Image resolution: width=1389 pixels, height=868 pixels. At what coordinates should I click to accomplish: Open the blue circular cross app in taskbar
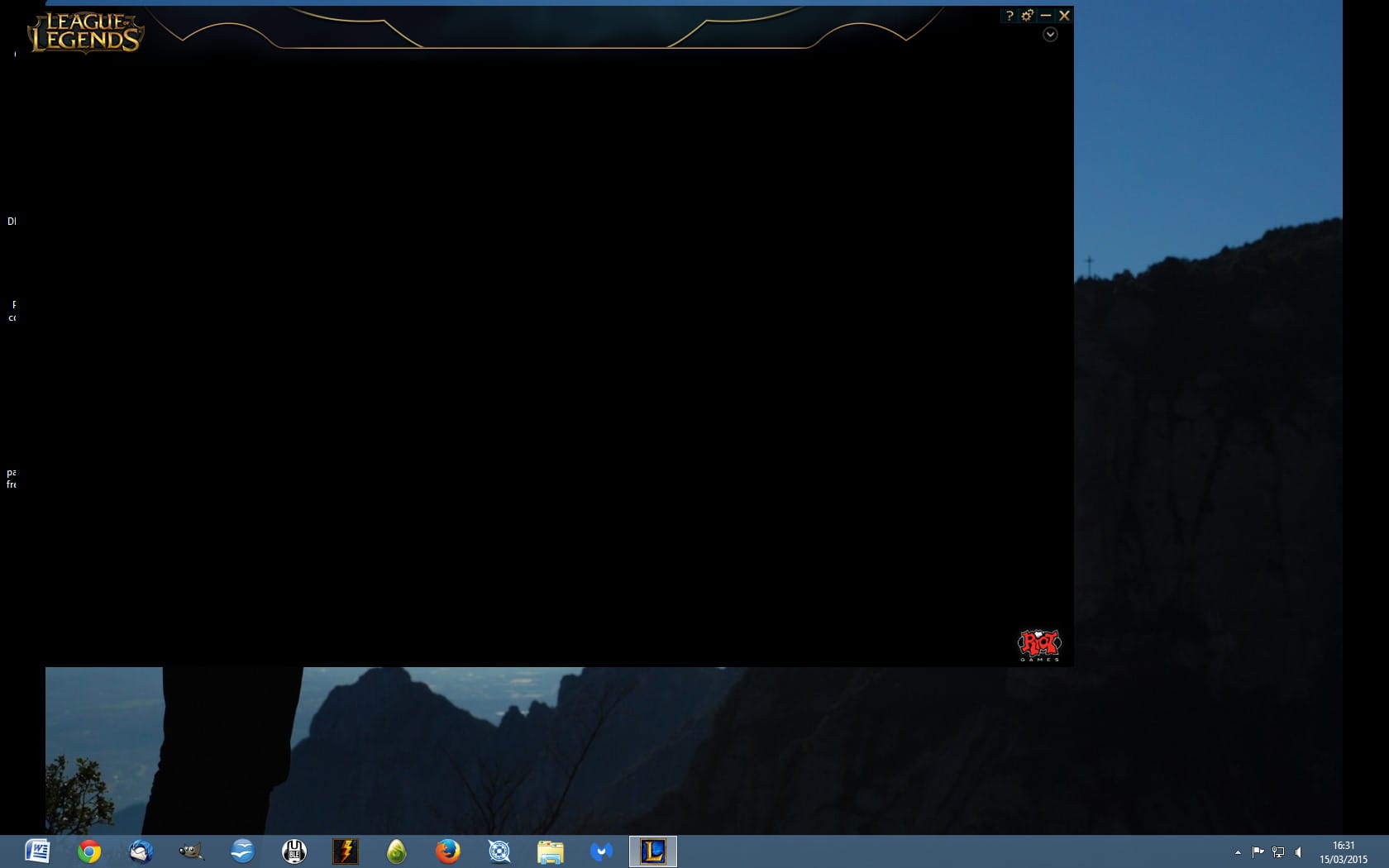499,851
